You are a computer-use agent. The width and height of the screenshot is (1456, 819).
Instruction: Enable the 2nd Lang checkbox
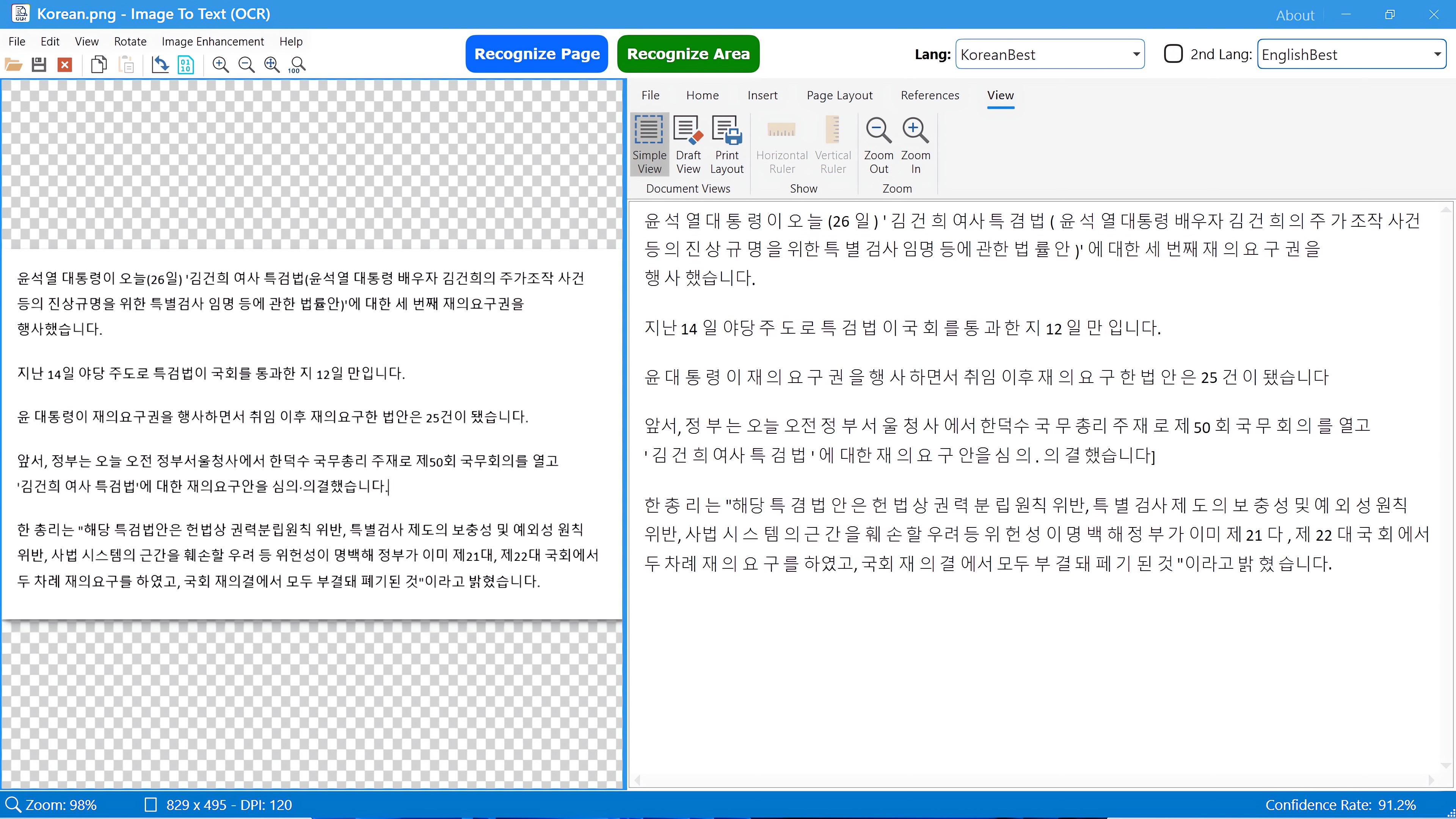(1174, 54)
